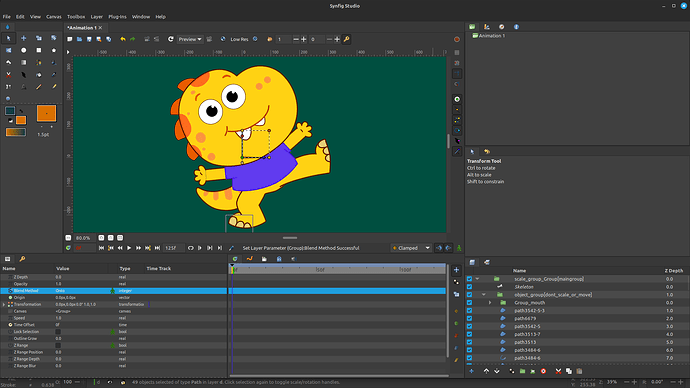
Task: Refresh the canvas rendering
Action: (170, 39)
